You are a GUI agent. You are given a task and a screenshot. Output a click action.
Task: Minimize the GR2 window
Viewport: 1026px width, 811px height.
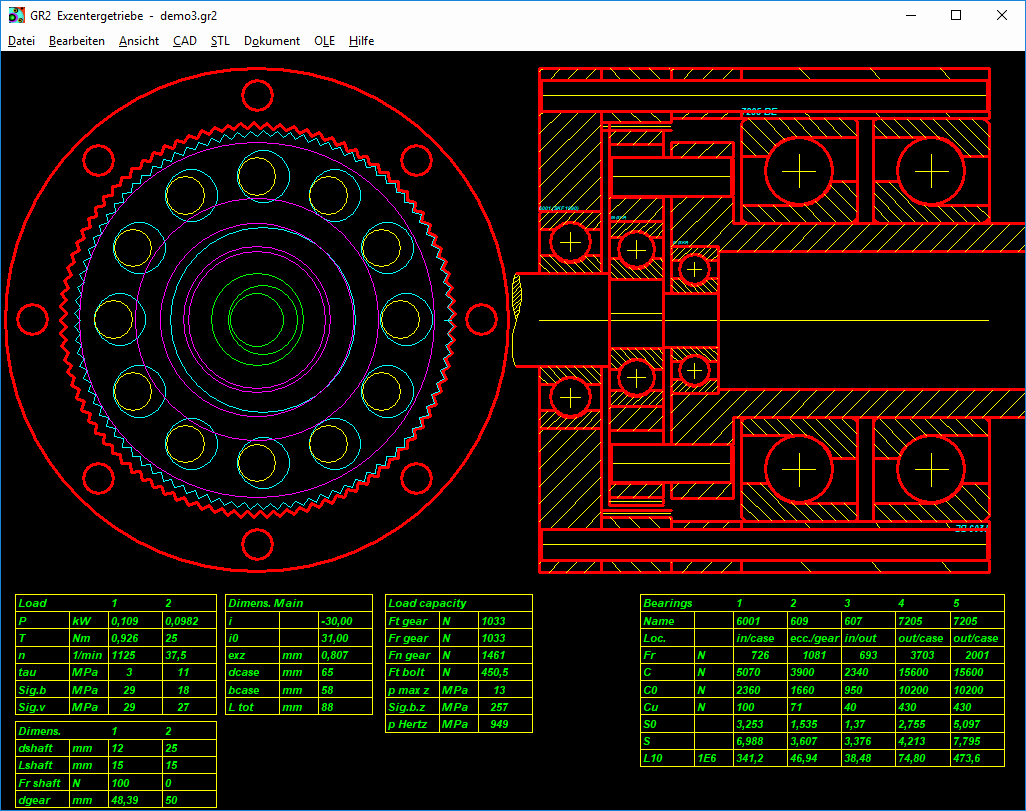910,15
